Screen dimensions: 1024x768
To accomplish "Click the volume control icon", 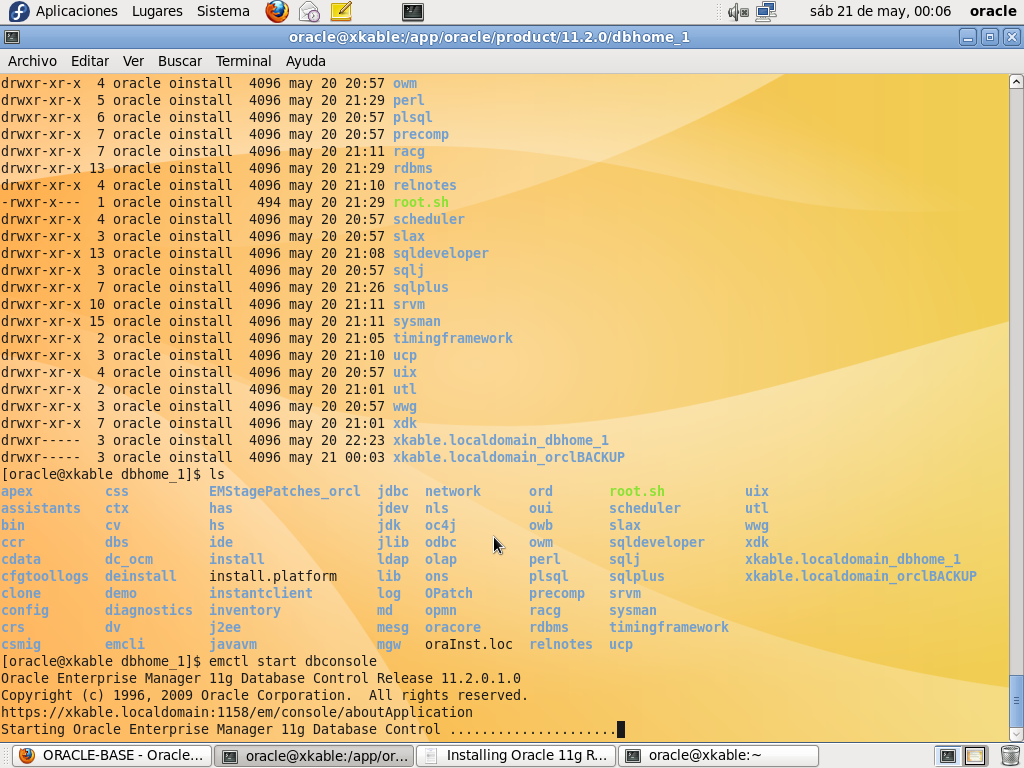I will coord(738,11).
